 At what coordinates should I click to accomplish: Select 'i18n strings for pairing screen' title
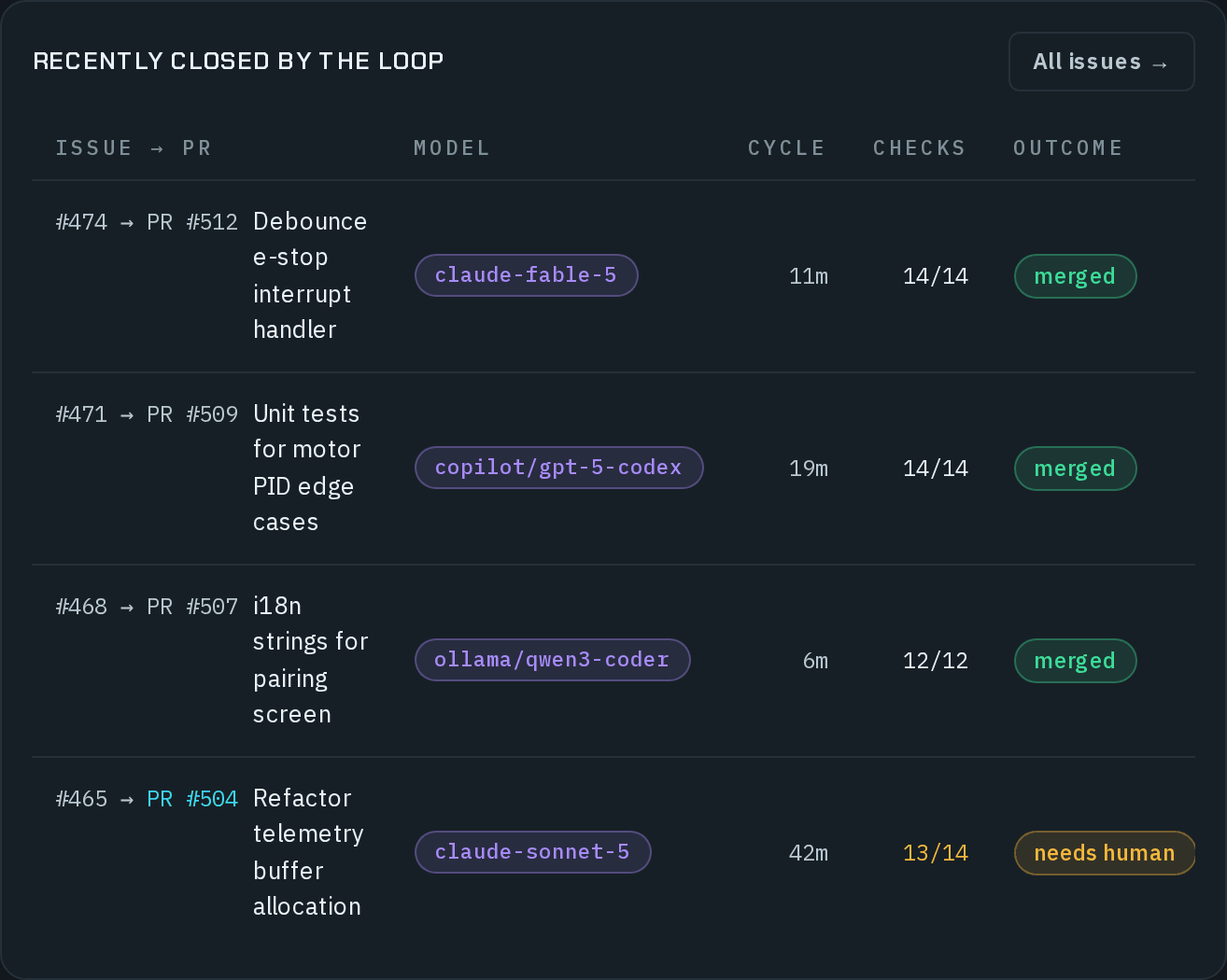pyautogui.click(x=311, y=660)
